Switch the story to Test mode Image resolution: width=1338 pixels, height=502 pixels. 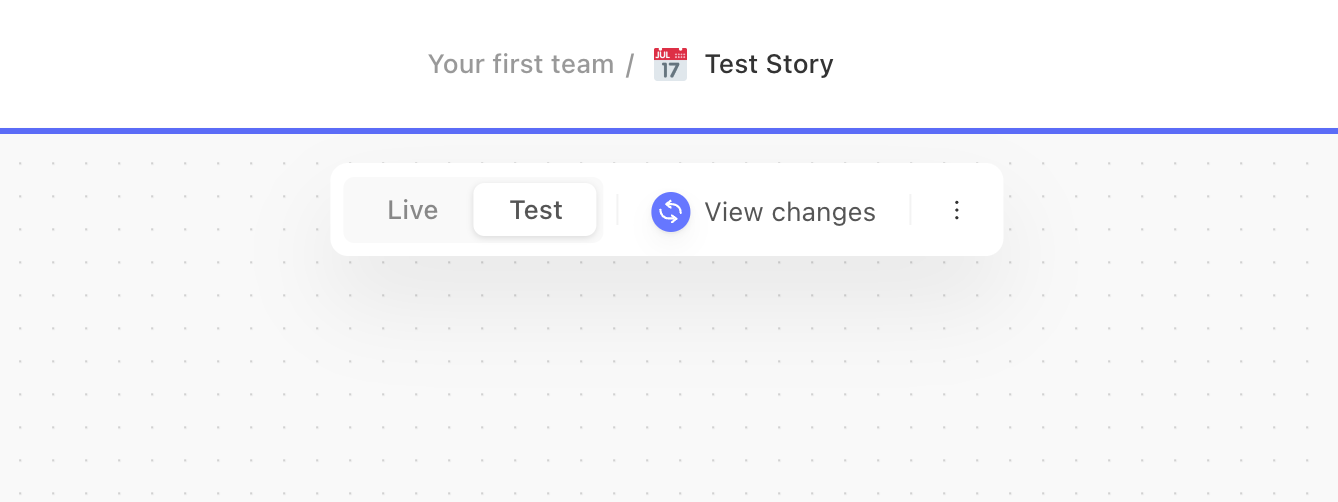point(535,210)
